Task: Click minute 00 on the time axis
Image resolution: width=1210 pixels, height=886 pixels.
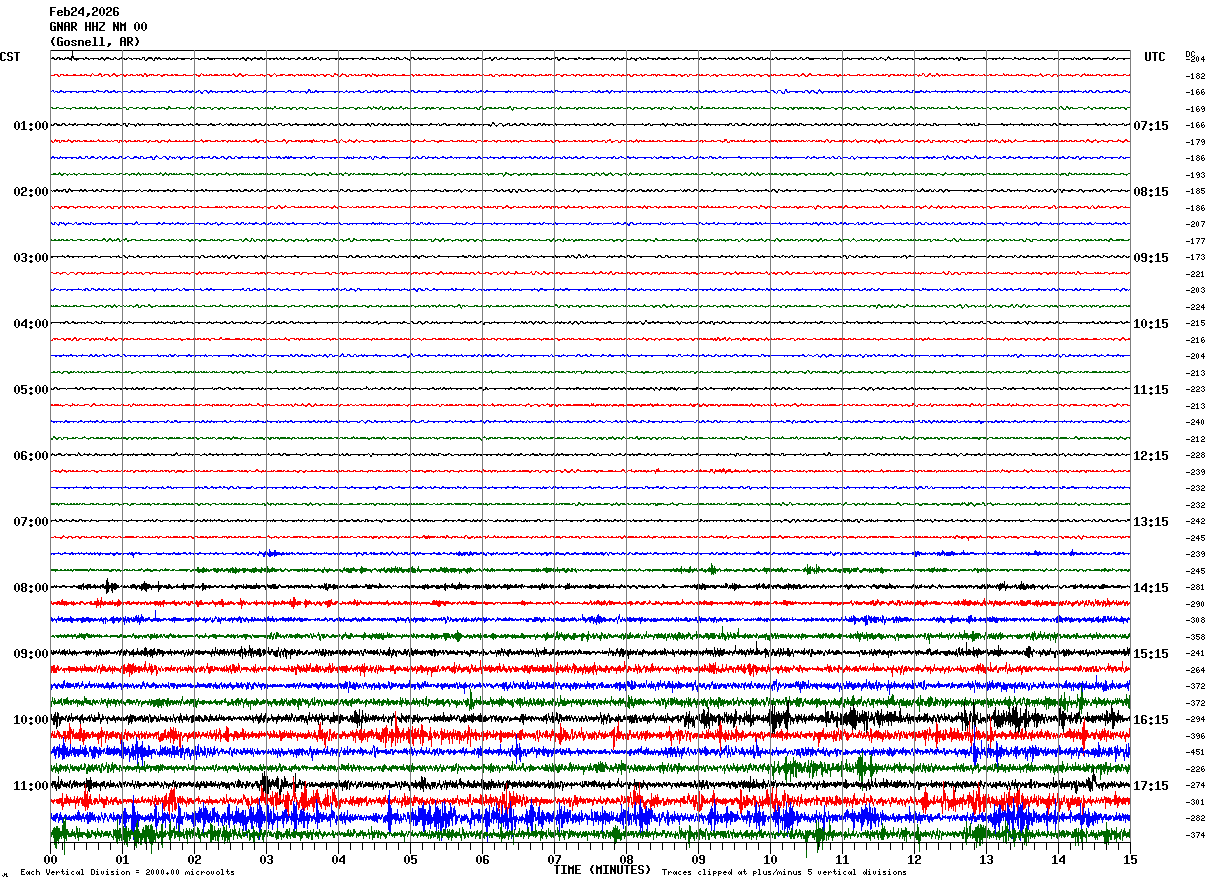Action: tap(50, 859)
